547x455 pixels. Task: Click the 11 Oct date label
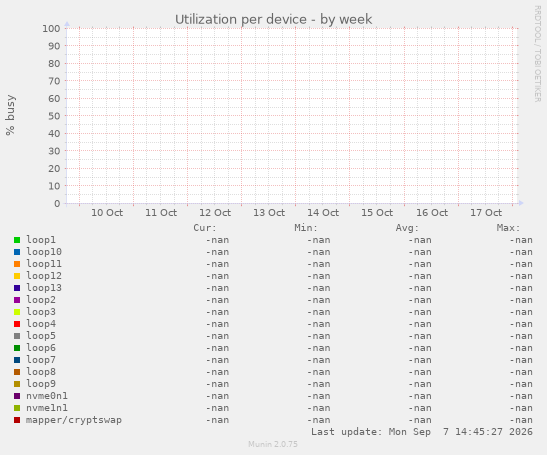[161, 212]
